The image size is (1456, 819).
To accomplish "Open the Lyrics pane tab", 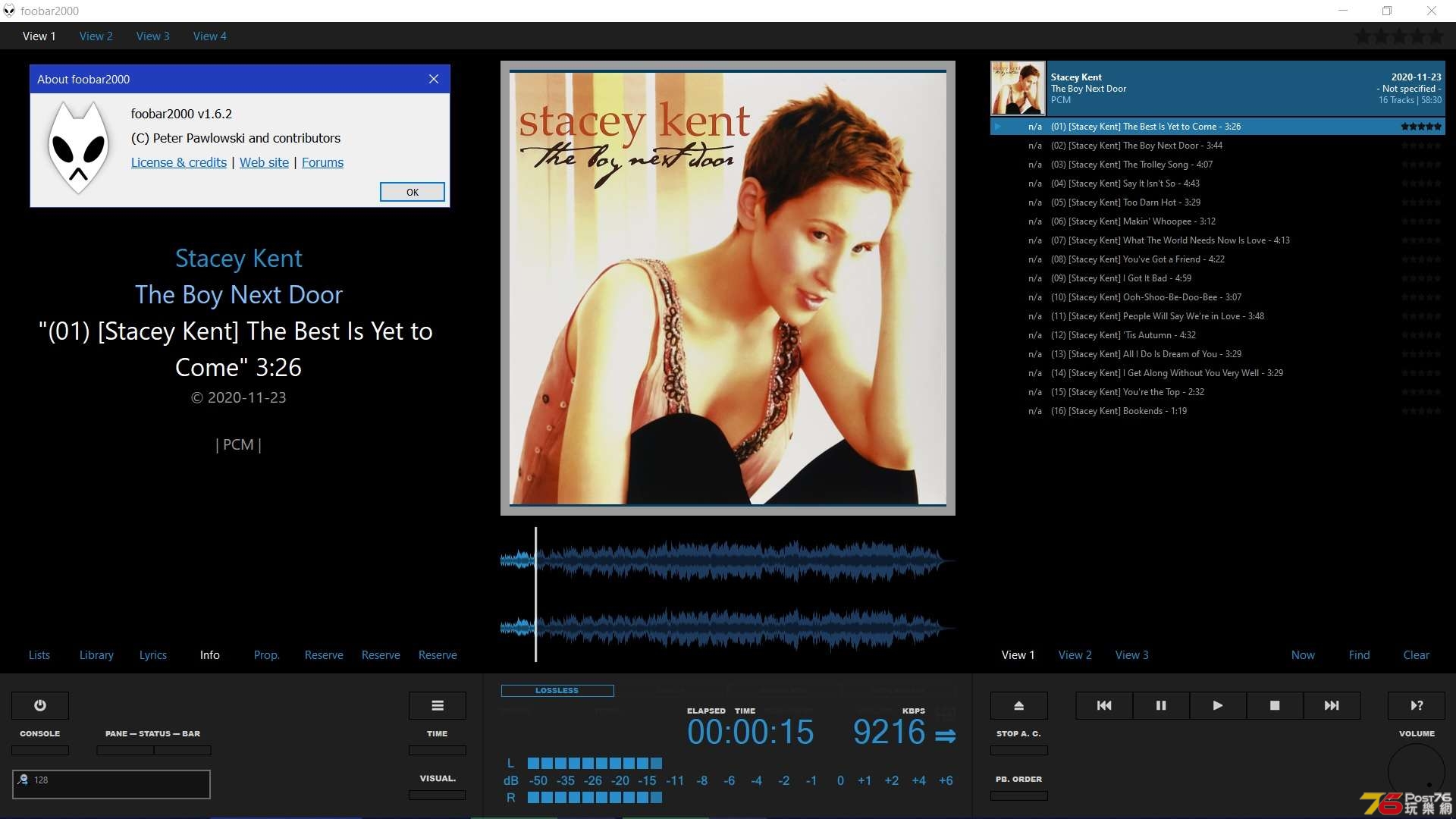I will 153,655.
